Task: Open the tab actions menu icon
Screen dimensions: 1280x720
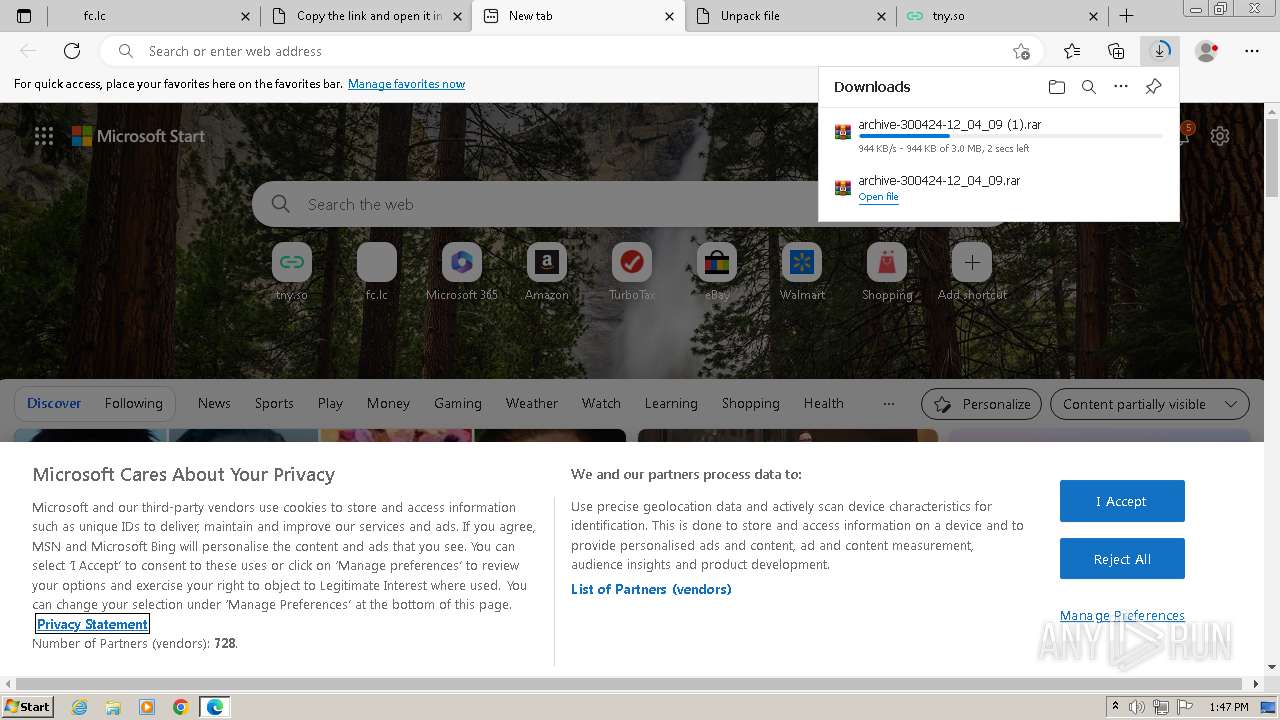Action: [x=24, y=16]
